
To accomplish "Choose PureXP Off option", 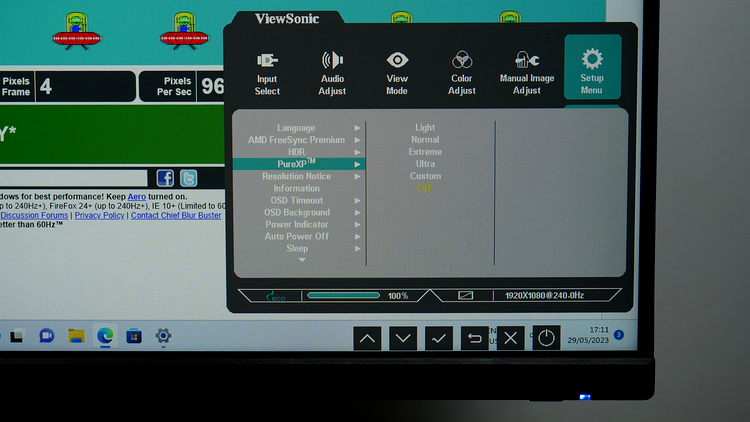I will point(425,188).
